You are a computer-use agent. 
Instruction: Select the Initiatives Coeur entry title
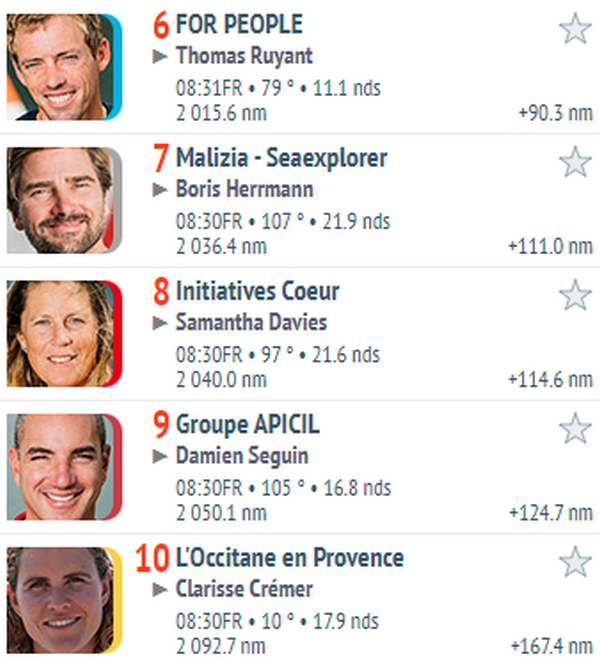coord(257,291)
